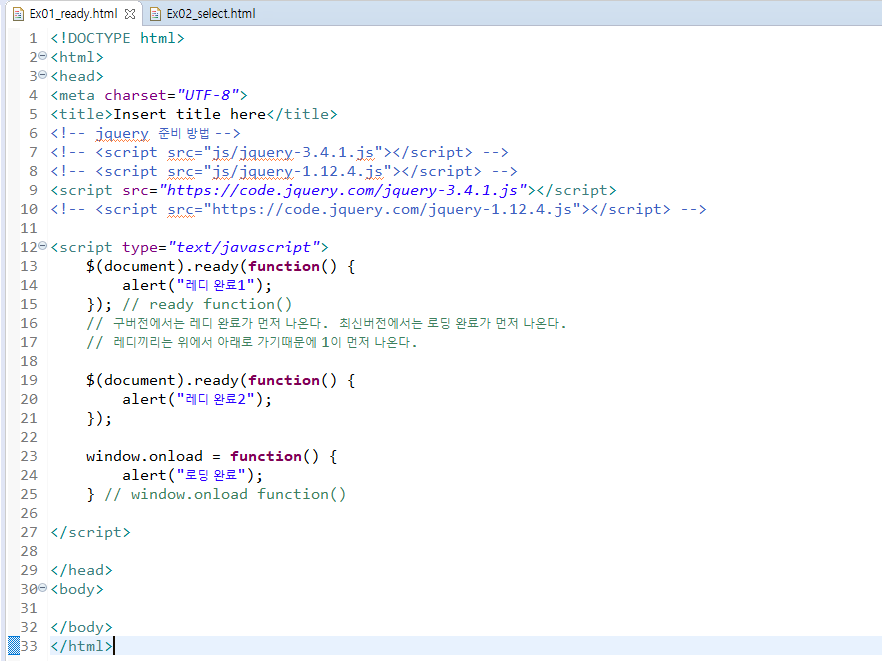882x661 pixels.
Task: Click the text/javascript type attribute value
Action: pos(244,248)
